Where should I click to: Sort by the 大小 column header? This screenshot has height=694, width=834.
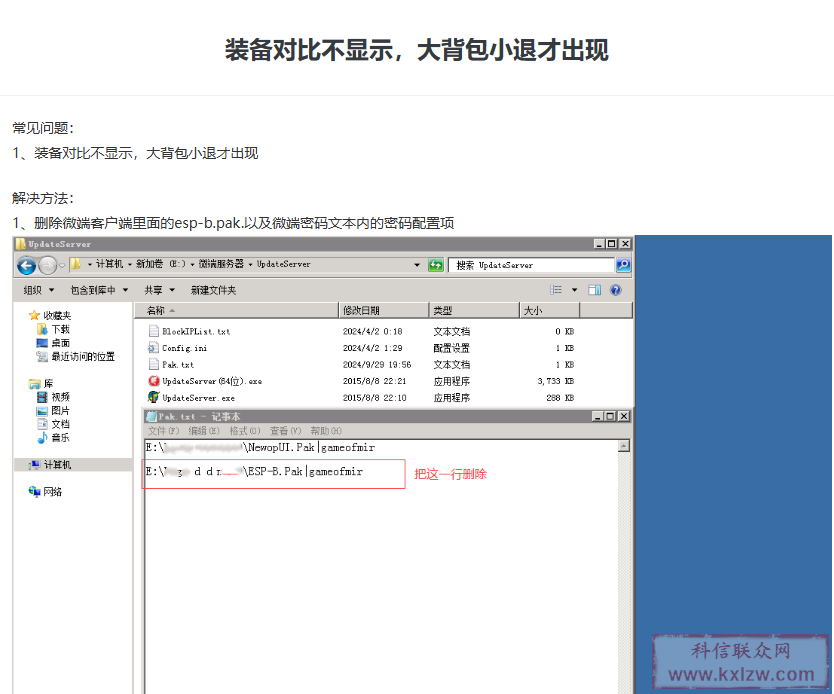[x=549, y=310]
